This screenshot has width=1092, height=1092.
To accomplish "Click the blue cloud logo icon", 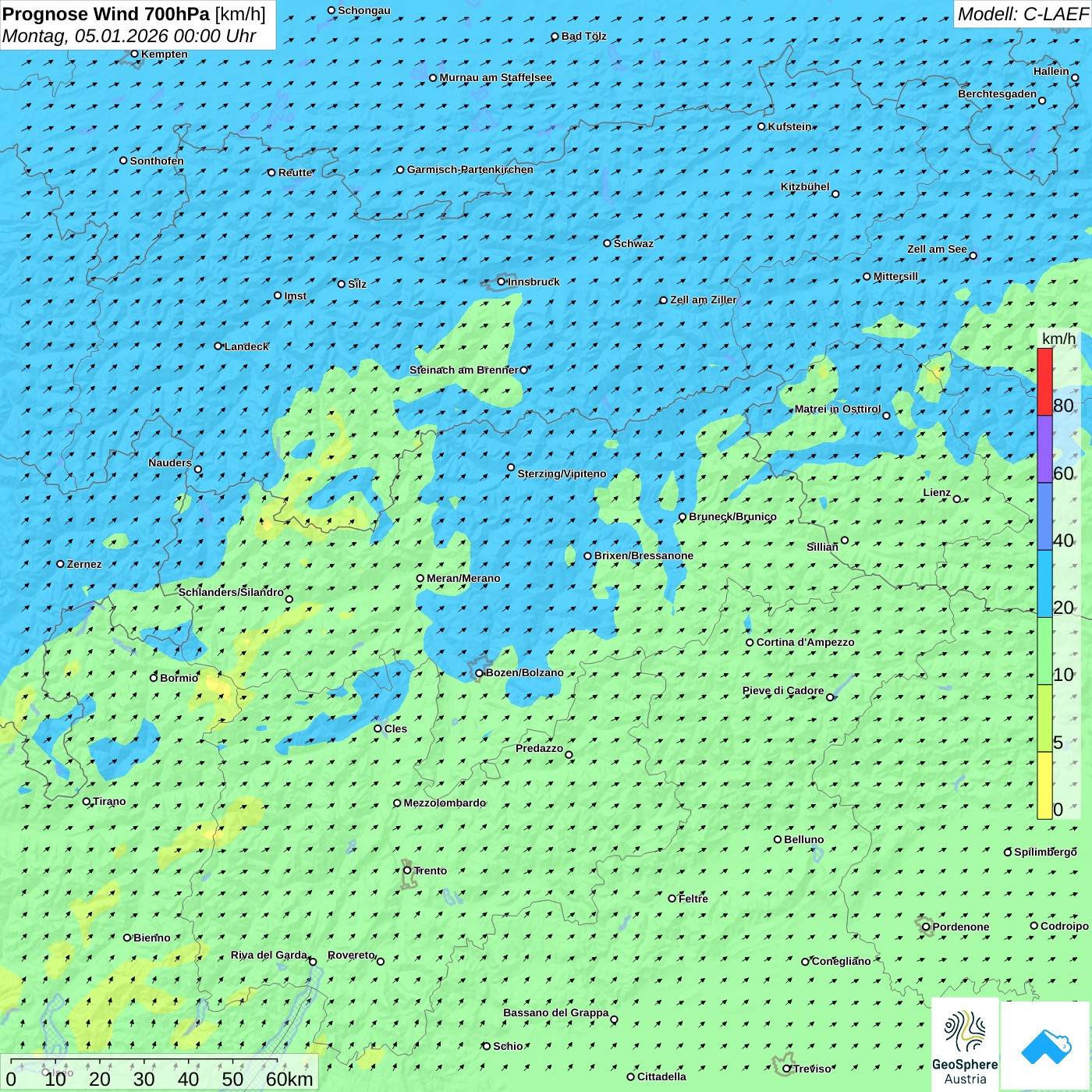I will (x=1046, y=1046).
